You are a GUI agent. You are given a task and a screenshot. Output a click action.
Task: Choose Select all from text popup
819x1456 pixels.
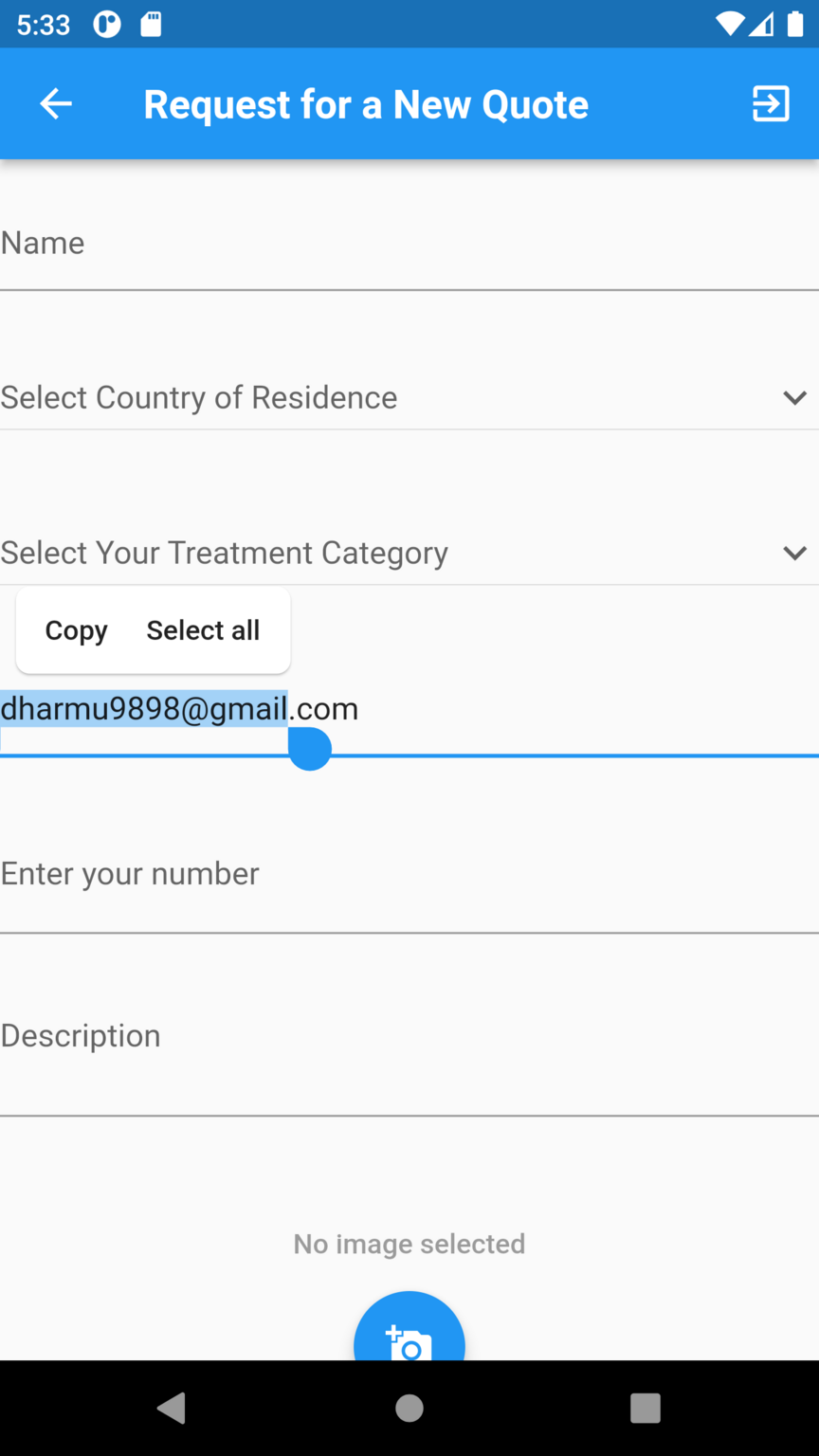click(x=203, y=630)
